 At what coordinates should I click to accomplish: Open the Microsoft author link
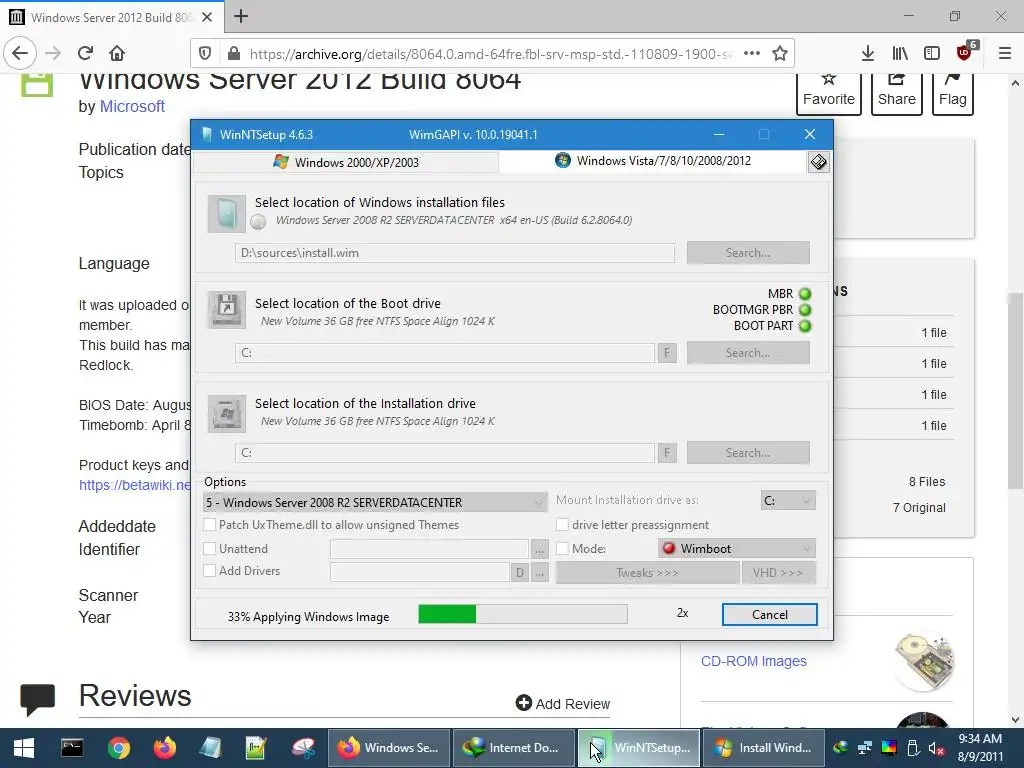pos(132,106)
